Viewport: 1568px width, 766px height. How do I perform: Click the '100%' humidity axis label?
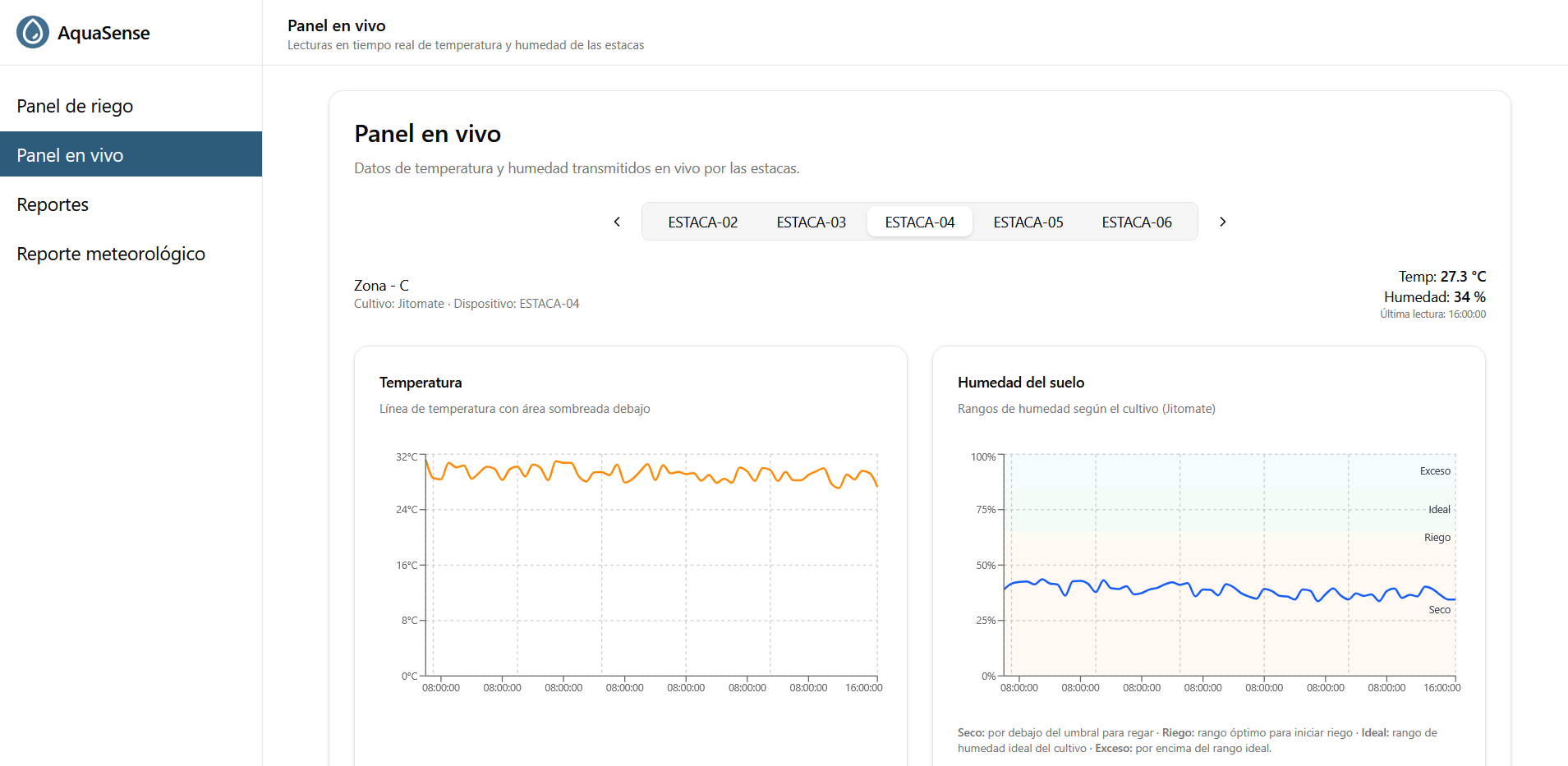click(x=983, y=457)
